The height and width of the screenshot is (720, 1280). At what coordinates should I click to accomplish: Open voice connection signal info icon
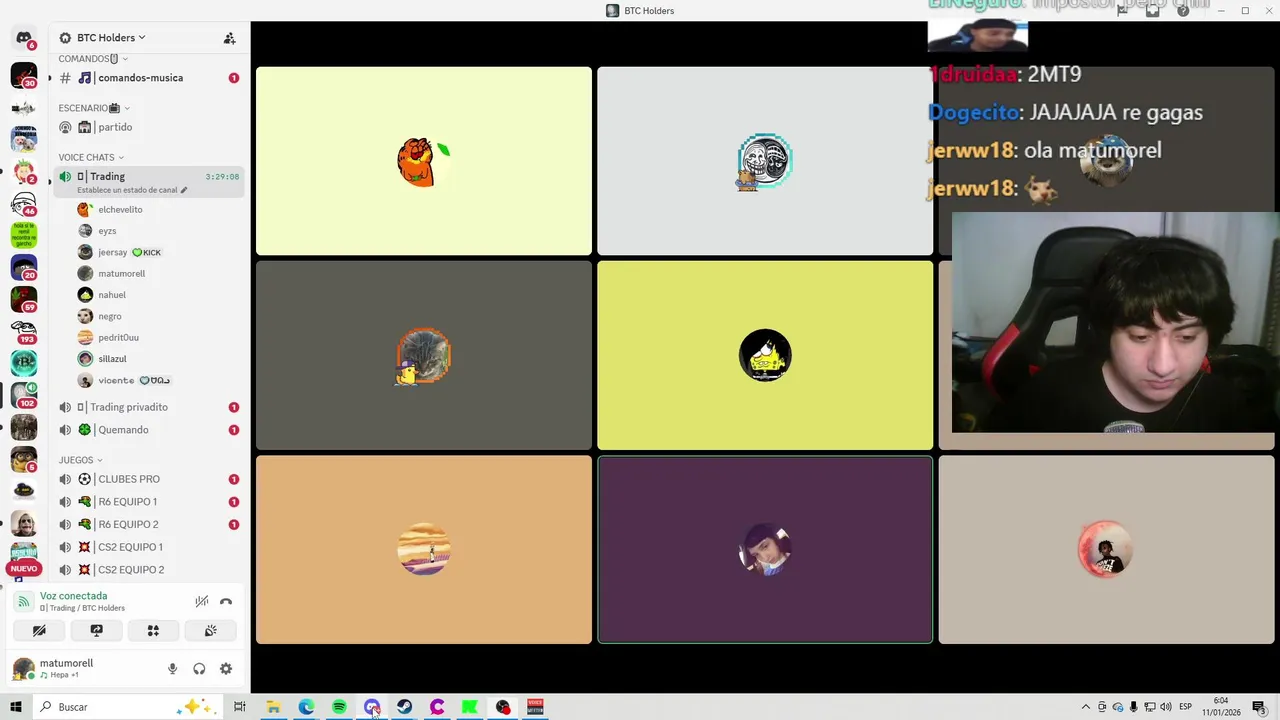[x=23, y=601]
